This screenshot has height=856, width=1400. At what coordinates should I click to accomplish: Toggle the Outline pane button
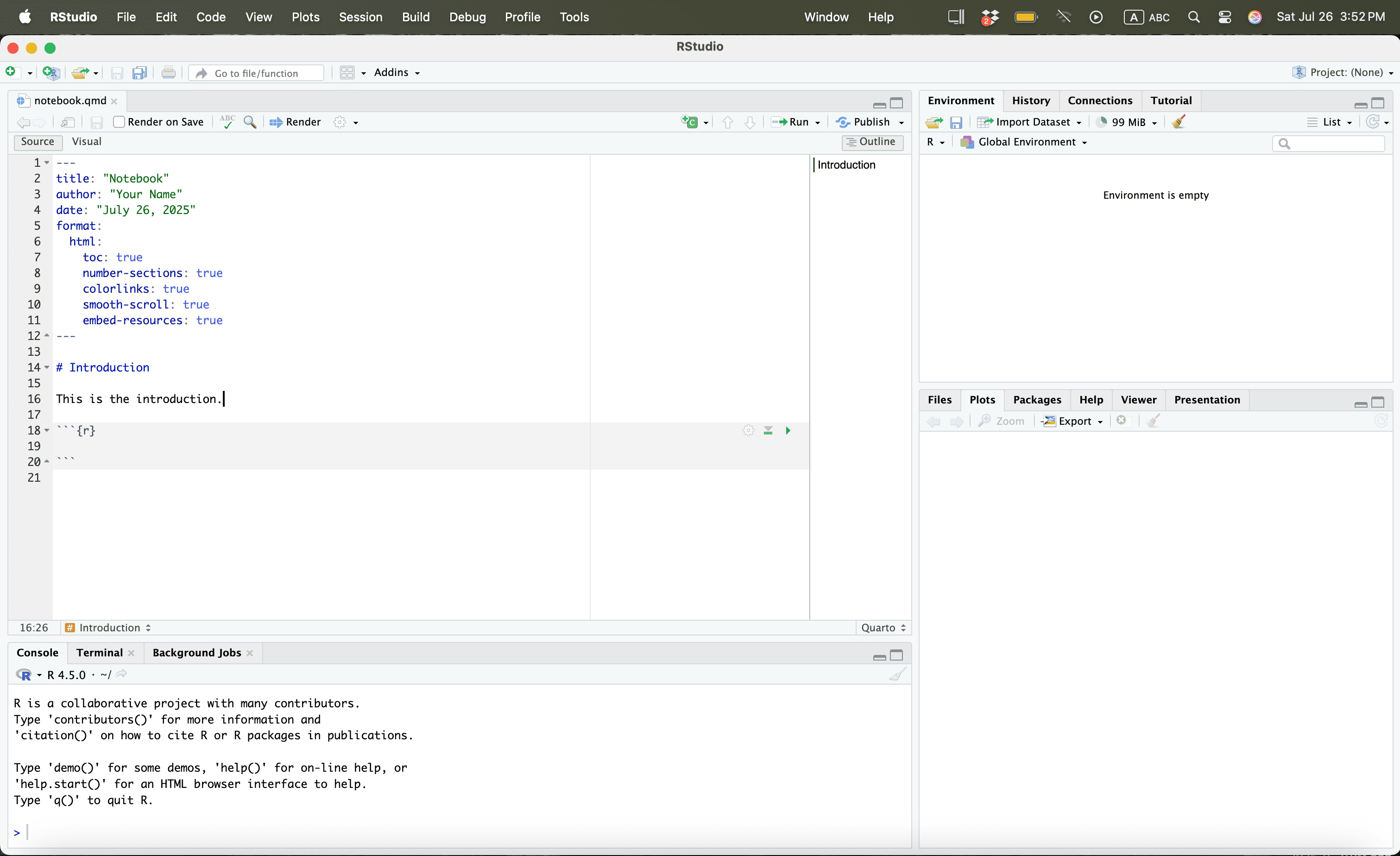pos(871,141)
